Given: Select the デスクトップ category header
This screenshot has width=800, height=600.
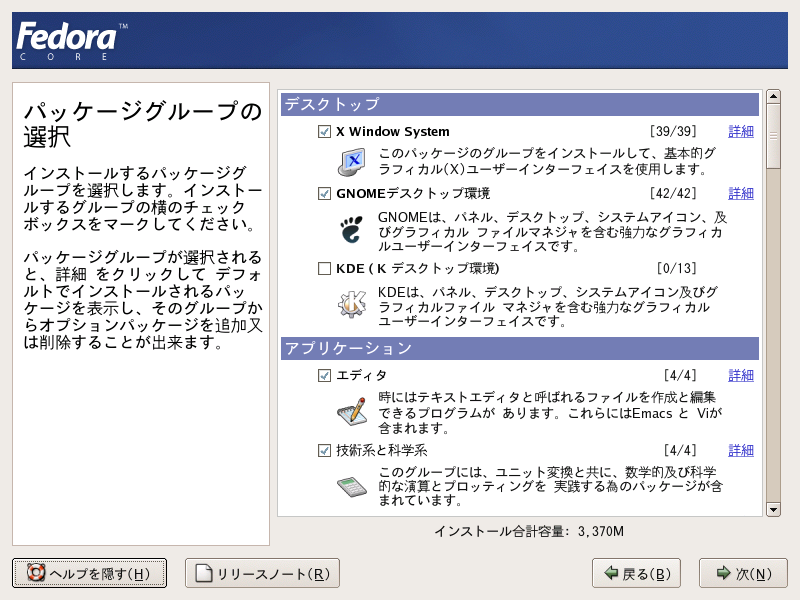Looking at the screenshot, I should click(519, 104).
